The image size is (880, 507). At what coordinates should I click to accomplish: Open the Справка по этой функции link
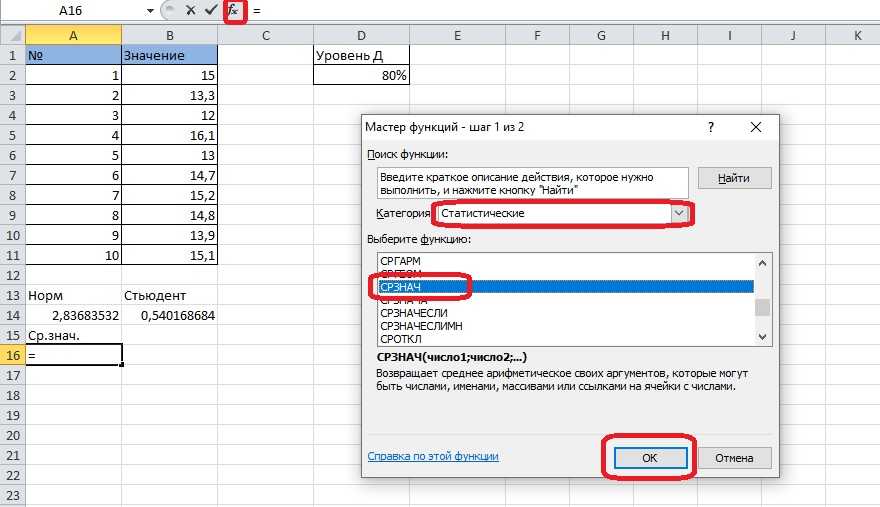pyautogui.click(x=433, y=456)
